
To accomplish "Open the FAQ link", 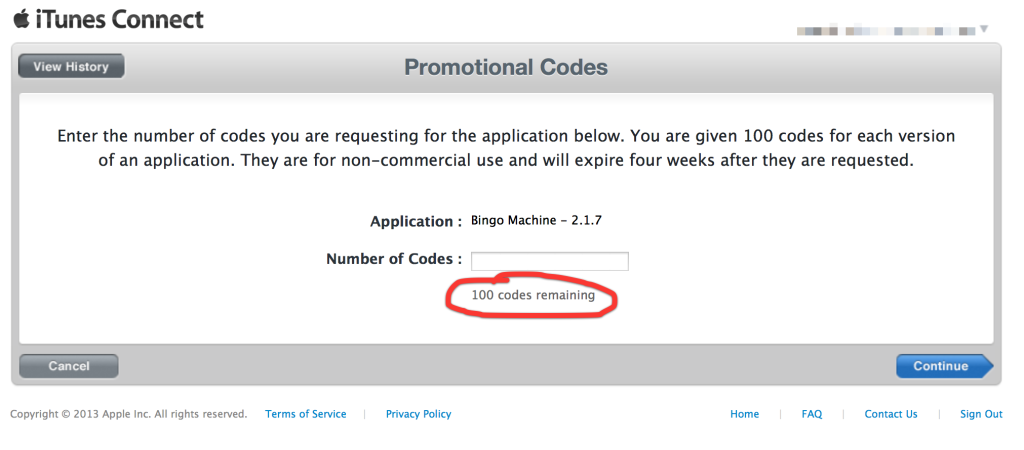I will coord(812,414).
